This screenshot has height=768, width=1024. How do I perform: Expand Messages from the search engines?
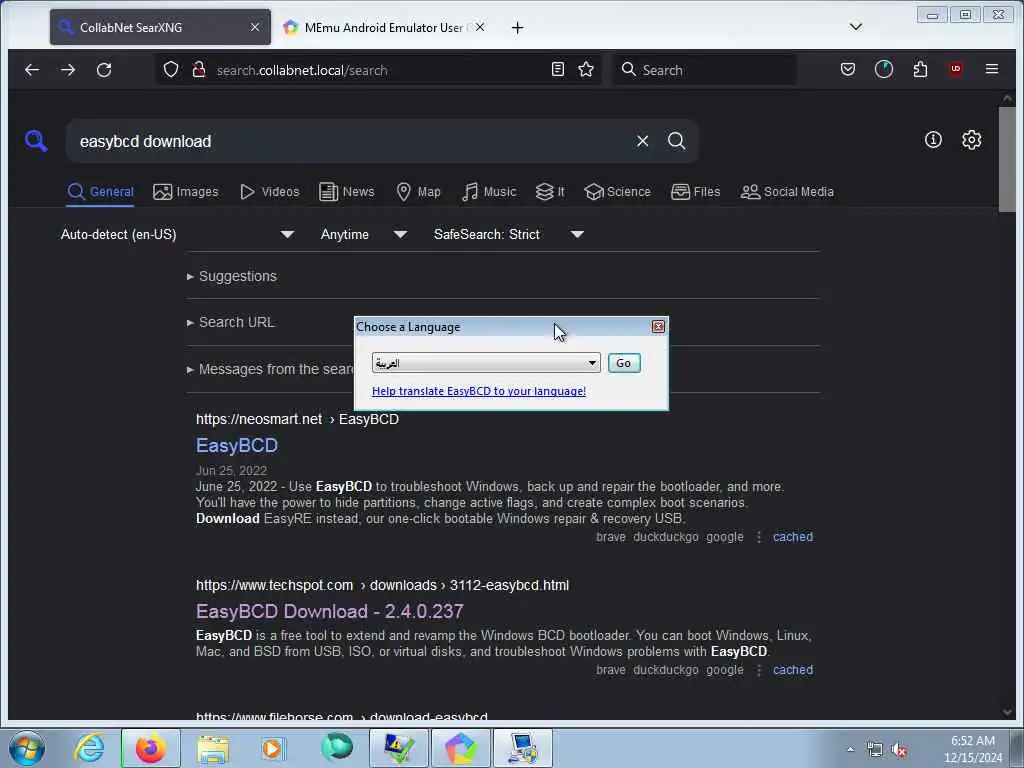270,369
